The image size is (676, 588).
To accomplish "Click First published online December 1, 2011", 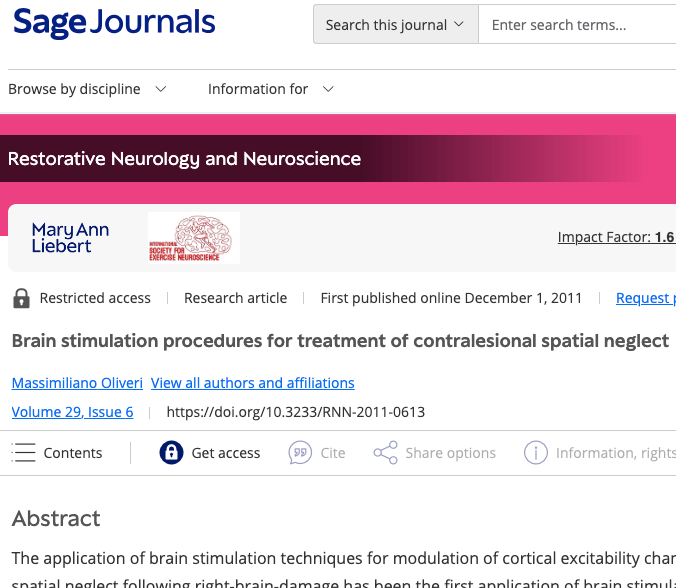I will click(451, 298).
